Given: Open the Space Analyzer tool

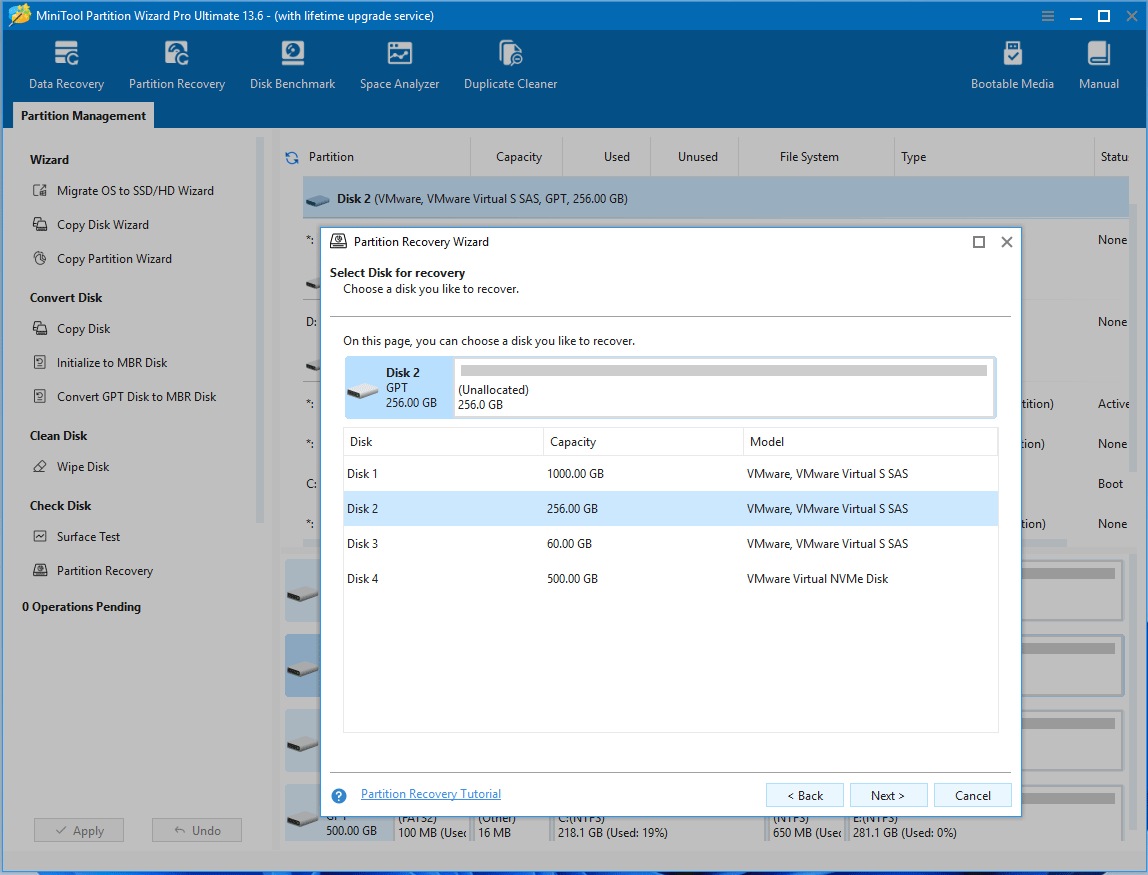Looking at the screenshot, I should (x=399, y=66).
